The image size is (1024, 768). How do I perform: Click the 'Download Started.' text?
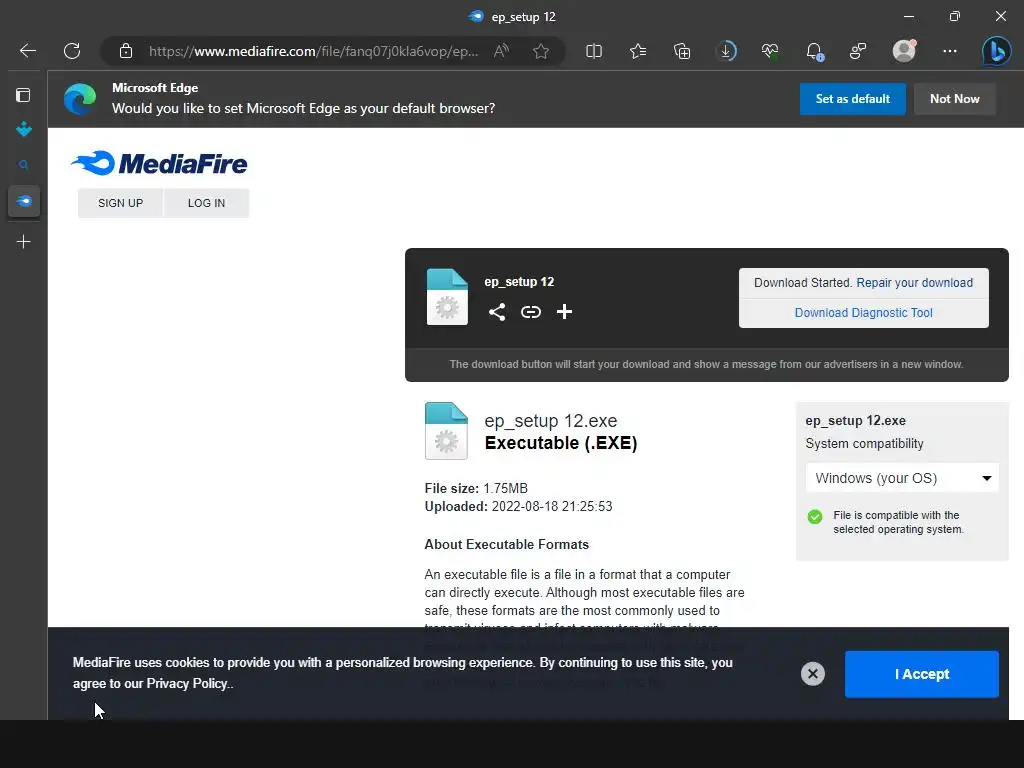tap(803, 283)
